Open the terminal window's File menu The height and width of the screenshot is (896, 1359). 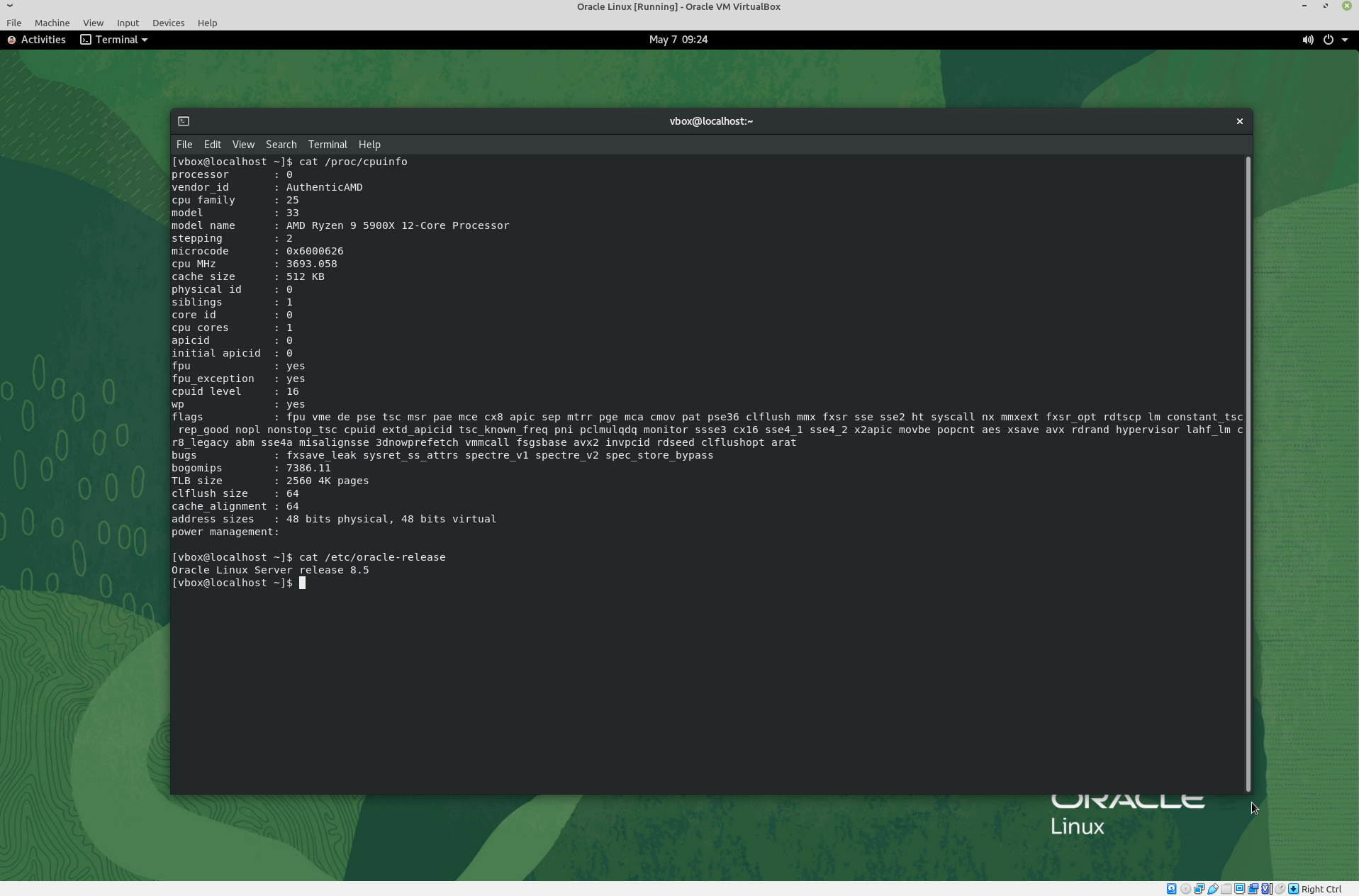(184, 145)
